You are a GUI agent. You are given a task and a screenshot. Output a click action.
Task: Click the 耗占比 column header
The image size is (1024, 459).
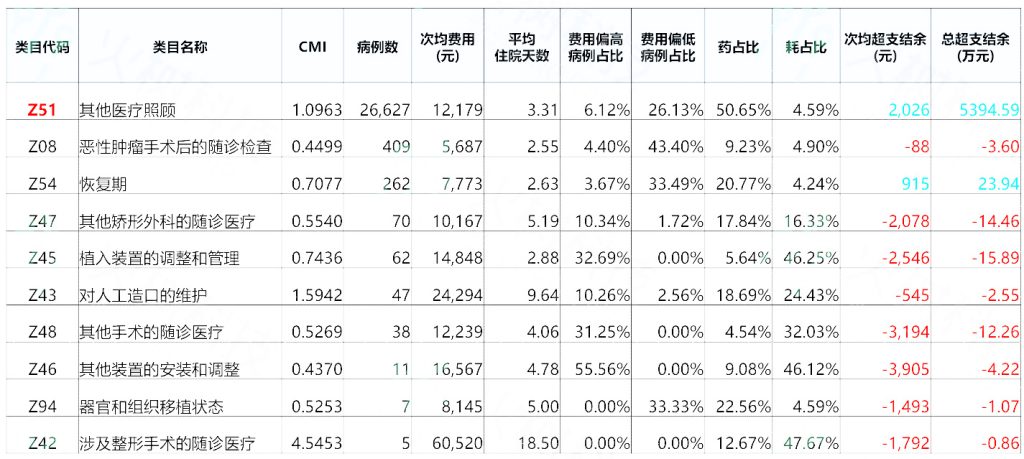coord(806,47)
